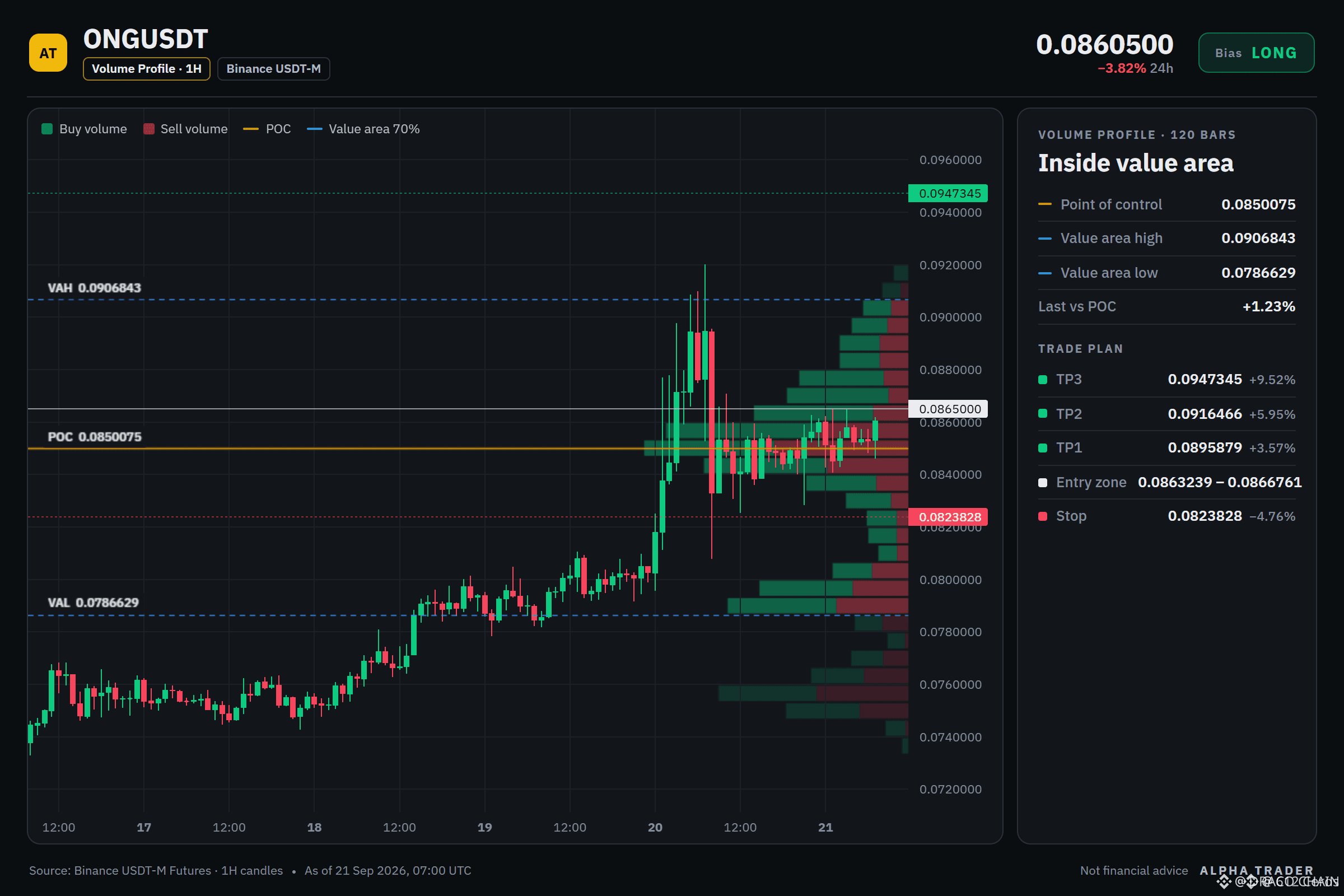Screen dimensions: 1344x896
Task: Click the Buy volume legend swatch
Action: [x=48, y=129]
